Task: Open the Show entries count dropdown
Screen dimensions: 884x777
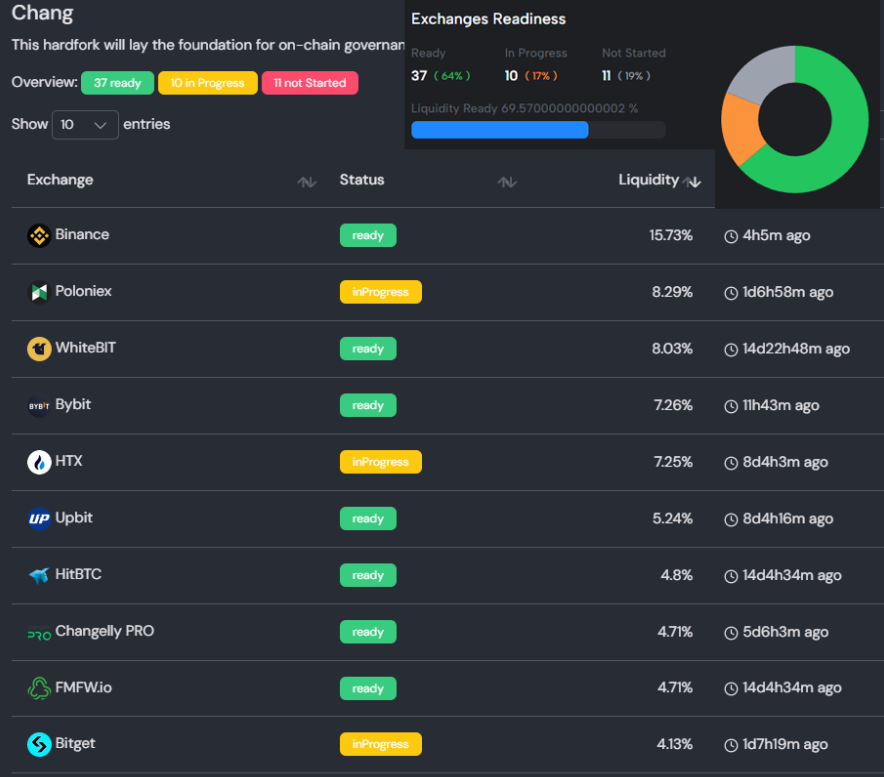Action: point(85,125)
